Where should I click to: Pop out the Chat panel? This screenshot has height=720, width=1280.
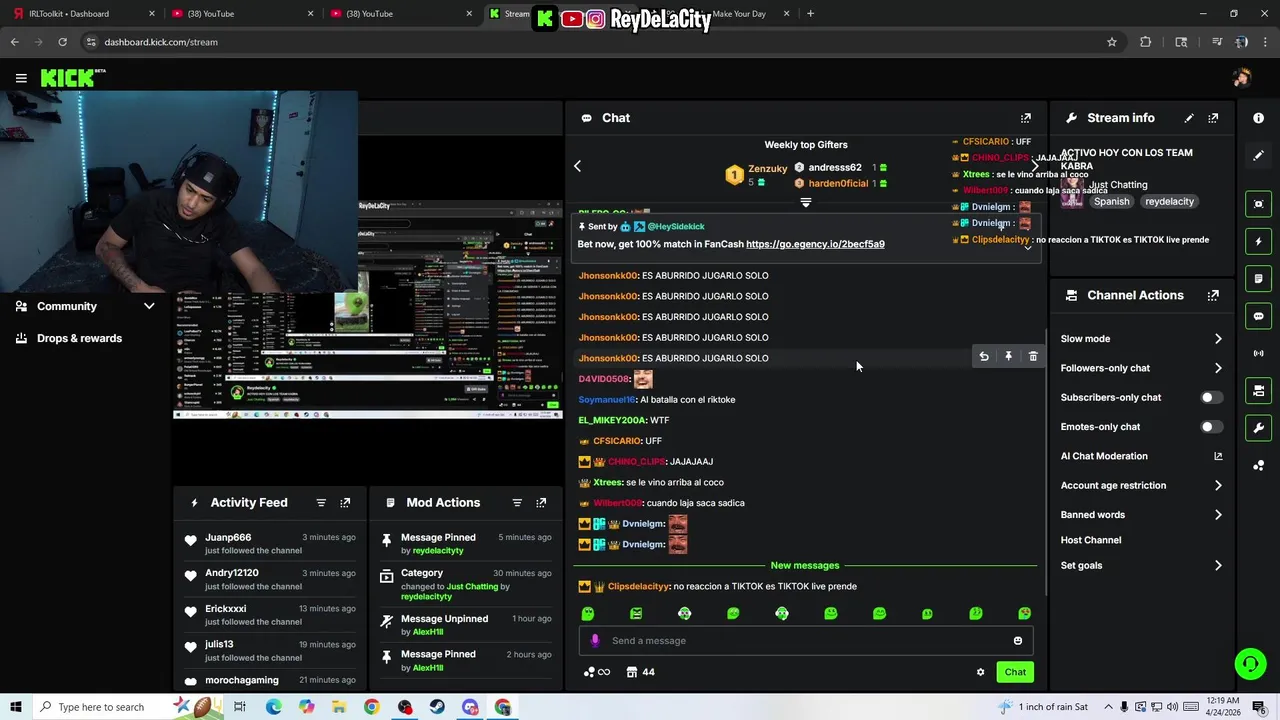click(x=1025, y=118)
